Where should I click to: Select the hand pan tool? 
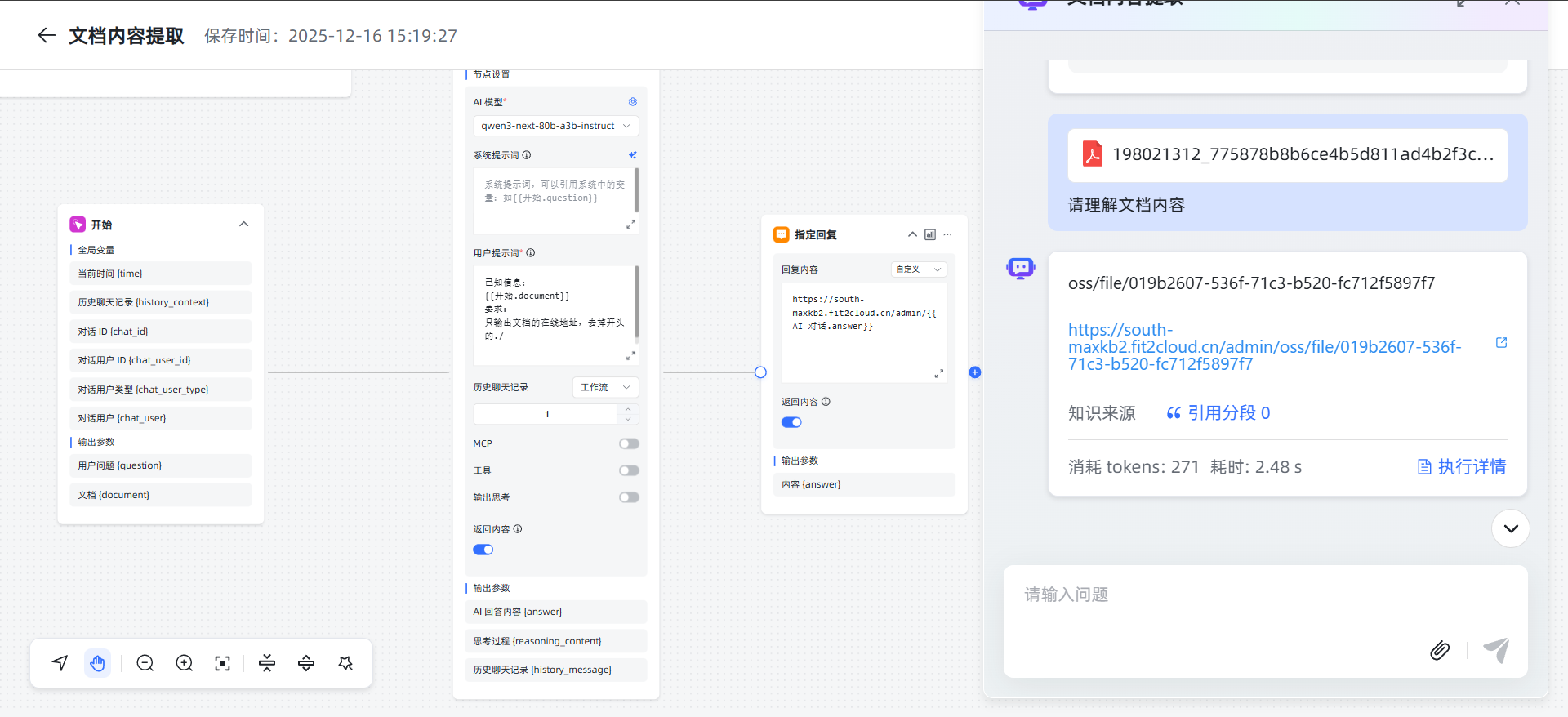click(x=98, y=663)
